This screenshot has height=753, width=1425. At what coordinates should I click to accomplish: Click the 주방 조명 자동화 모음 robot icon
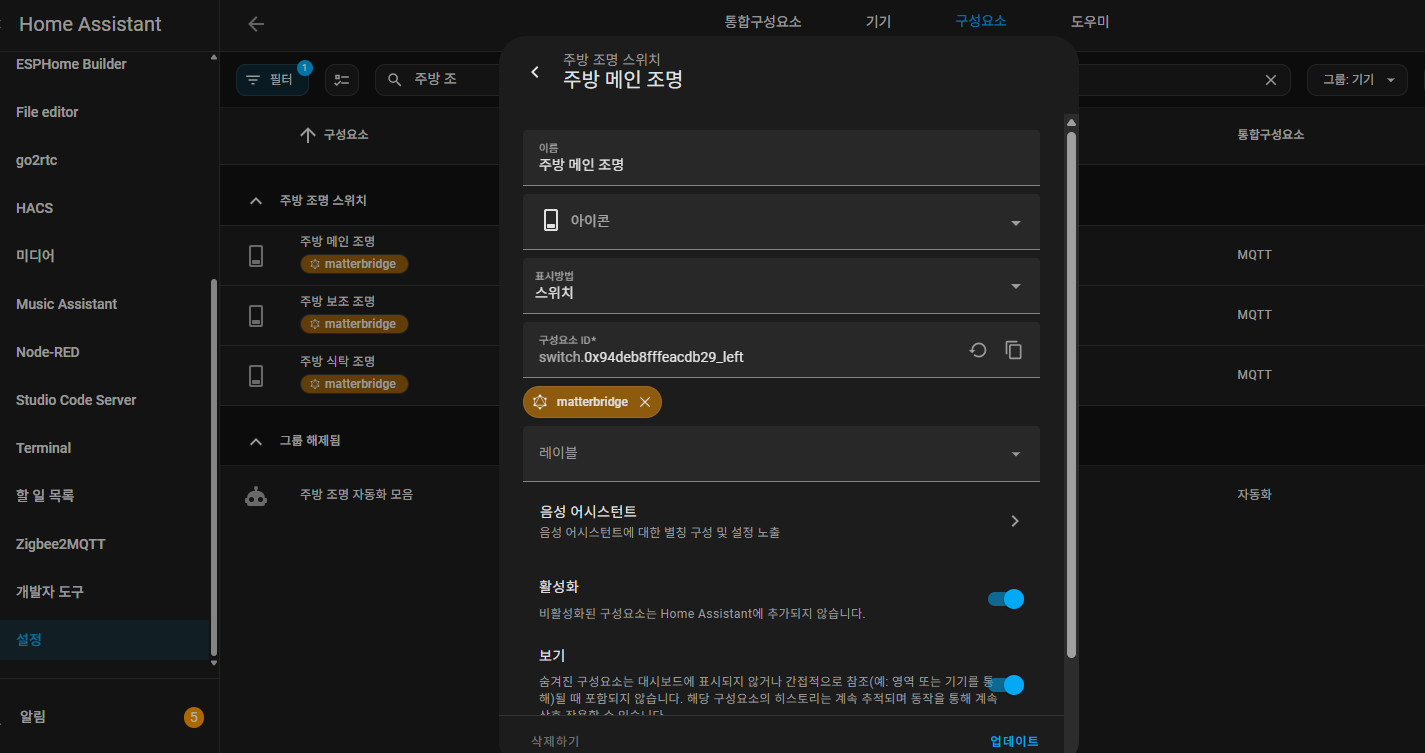pos(256,495)
